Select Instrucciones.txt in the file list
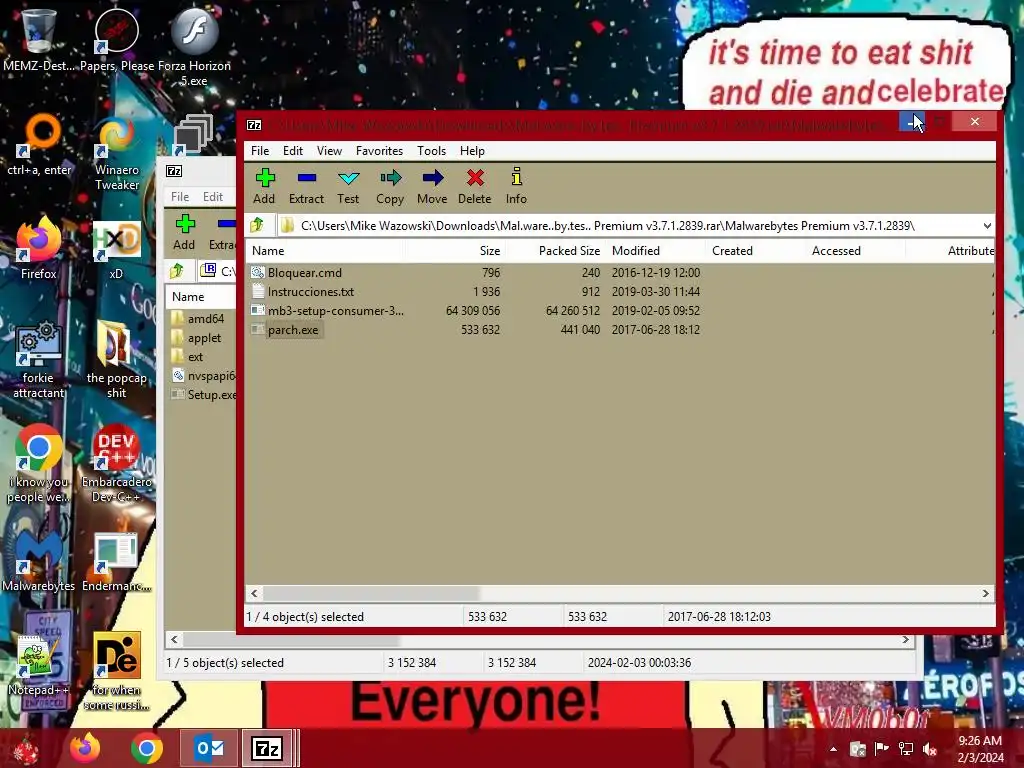Viewport: 1024px width, 768px height. (311, 292)
